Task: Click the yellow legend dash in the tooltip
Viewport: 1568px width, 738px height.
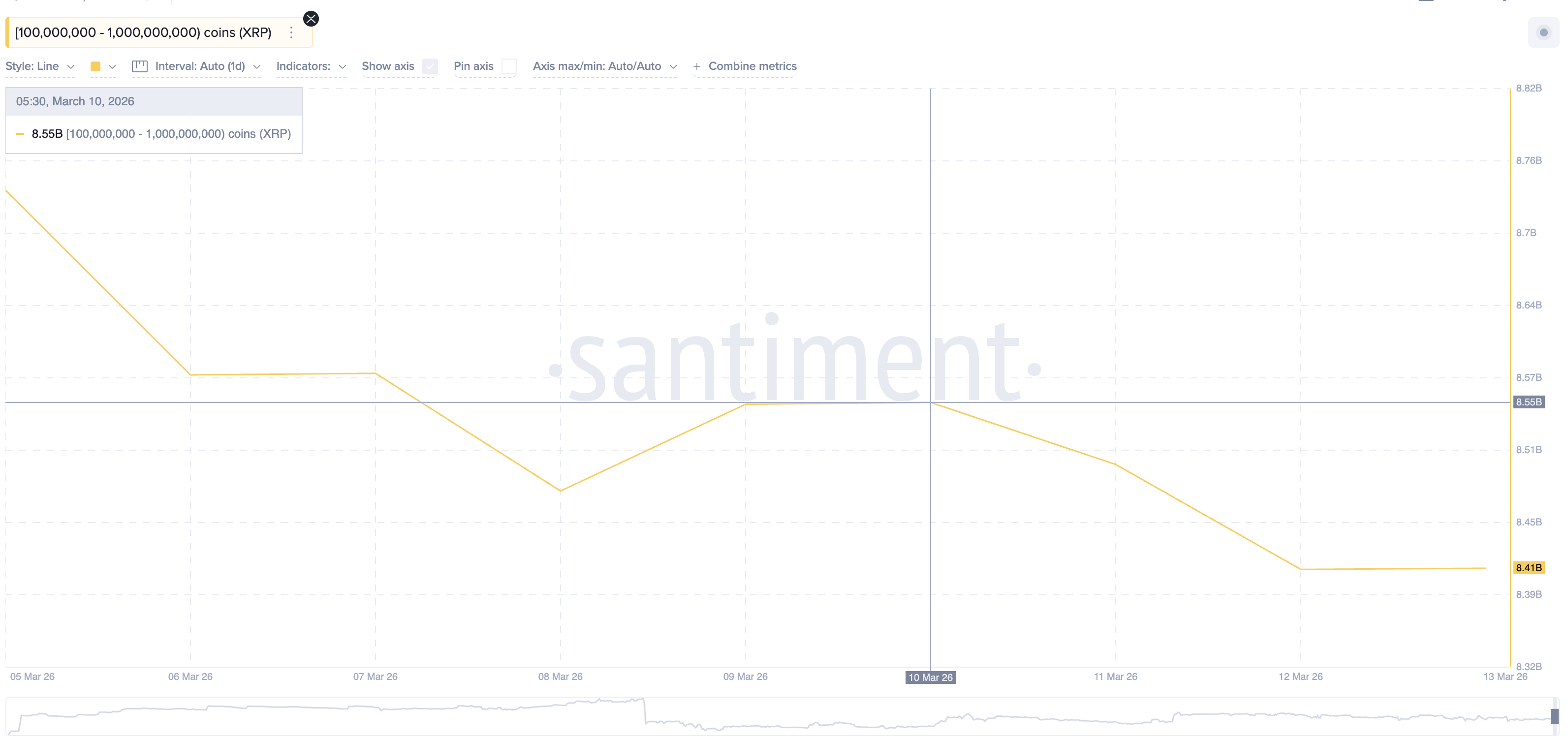Action: point(21,134)
